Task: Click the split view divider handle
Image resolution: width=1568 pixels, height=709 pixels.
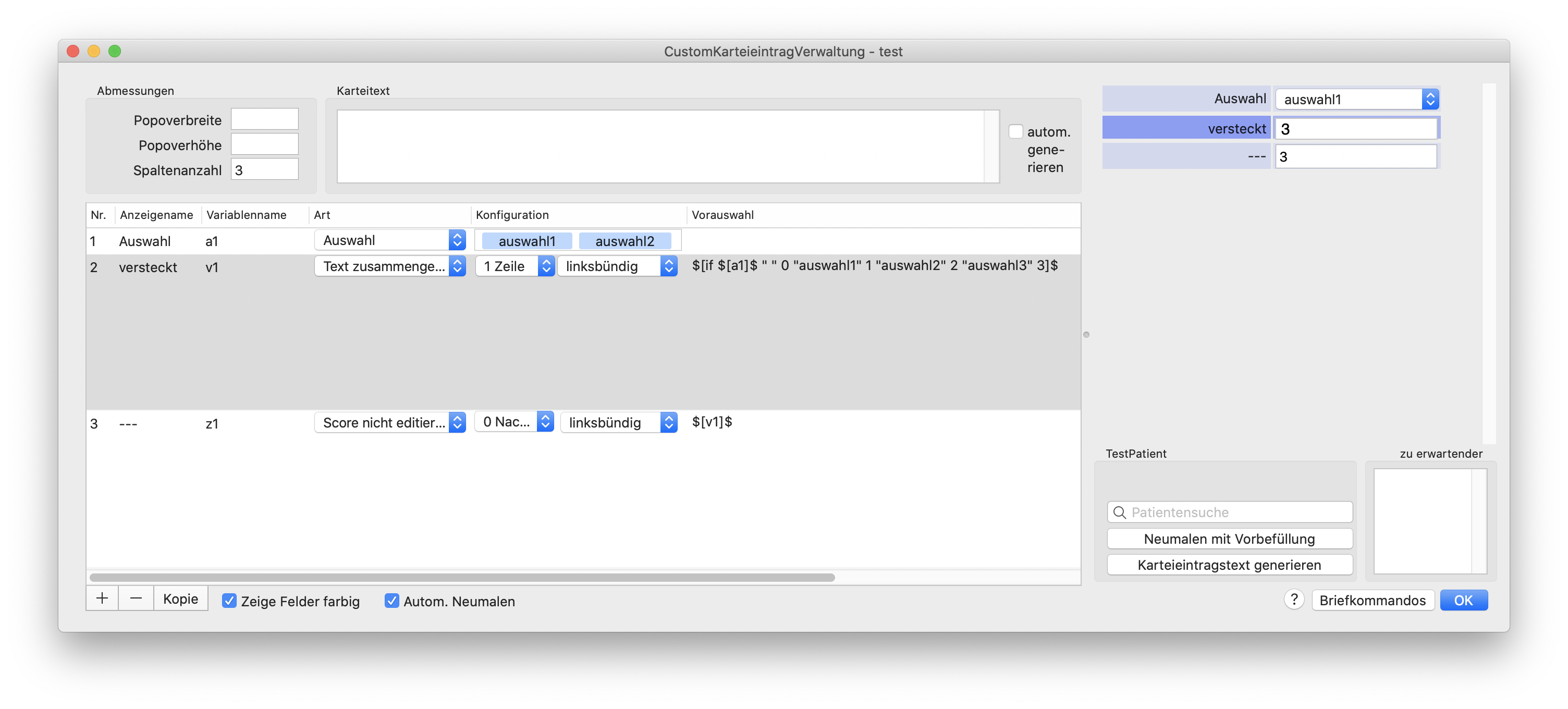Action: pos(1086,335)
